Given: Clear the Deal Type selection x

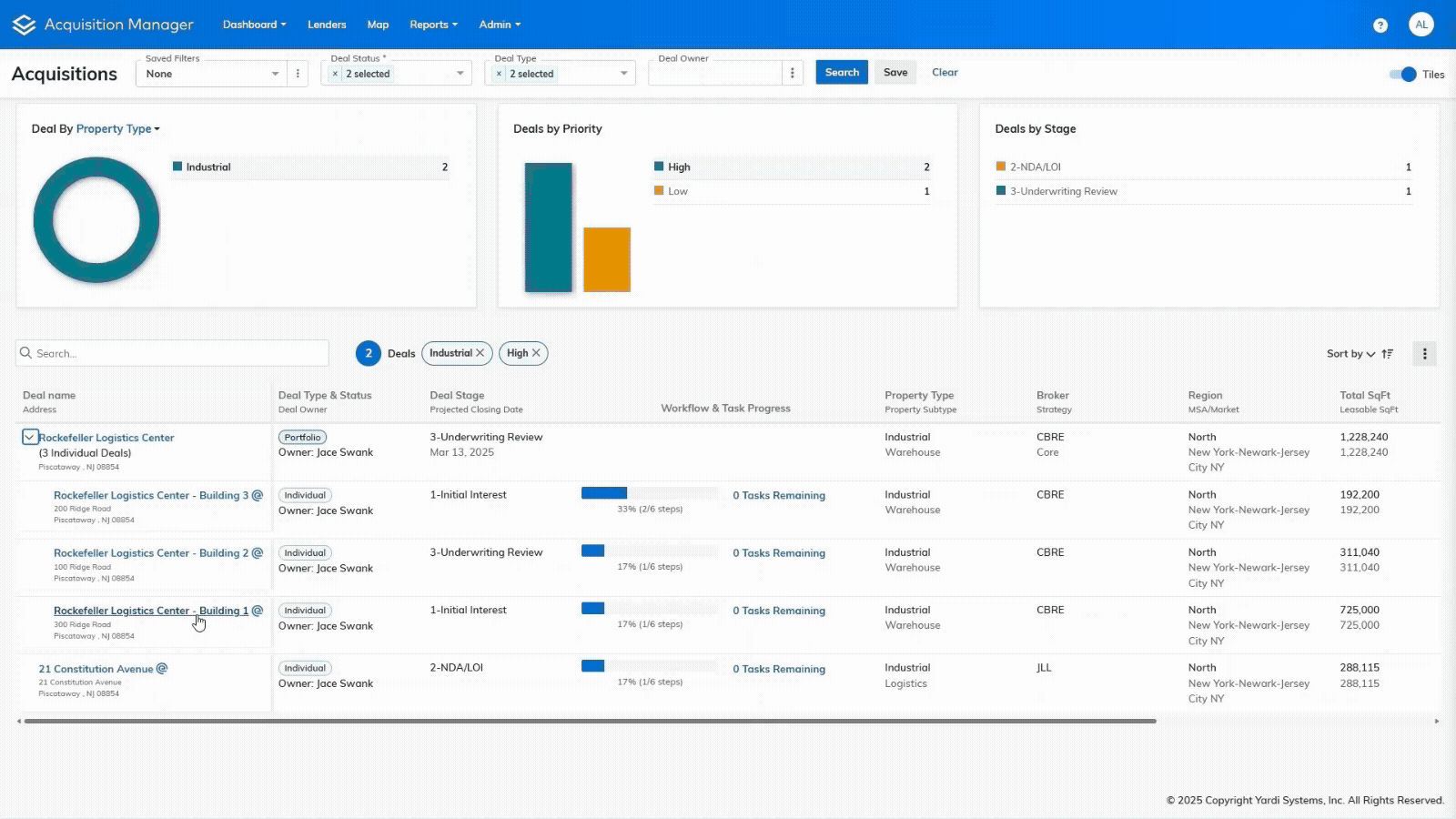Looking at the screenshot, I should (x=499, y=74).
